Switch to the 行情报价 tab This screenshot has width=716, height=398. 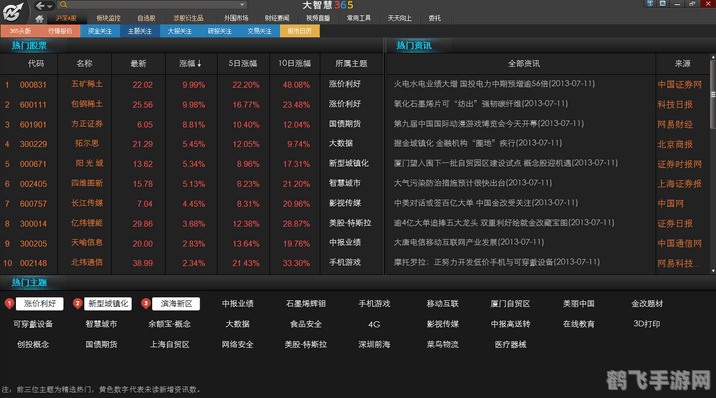point(60,31)
